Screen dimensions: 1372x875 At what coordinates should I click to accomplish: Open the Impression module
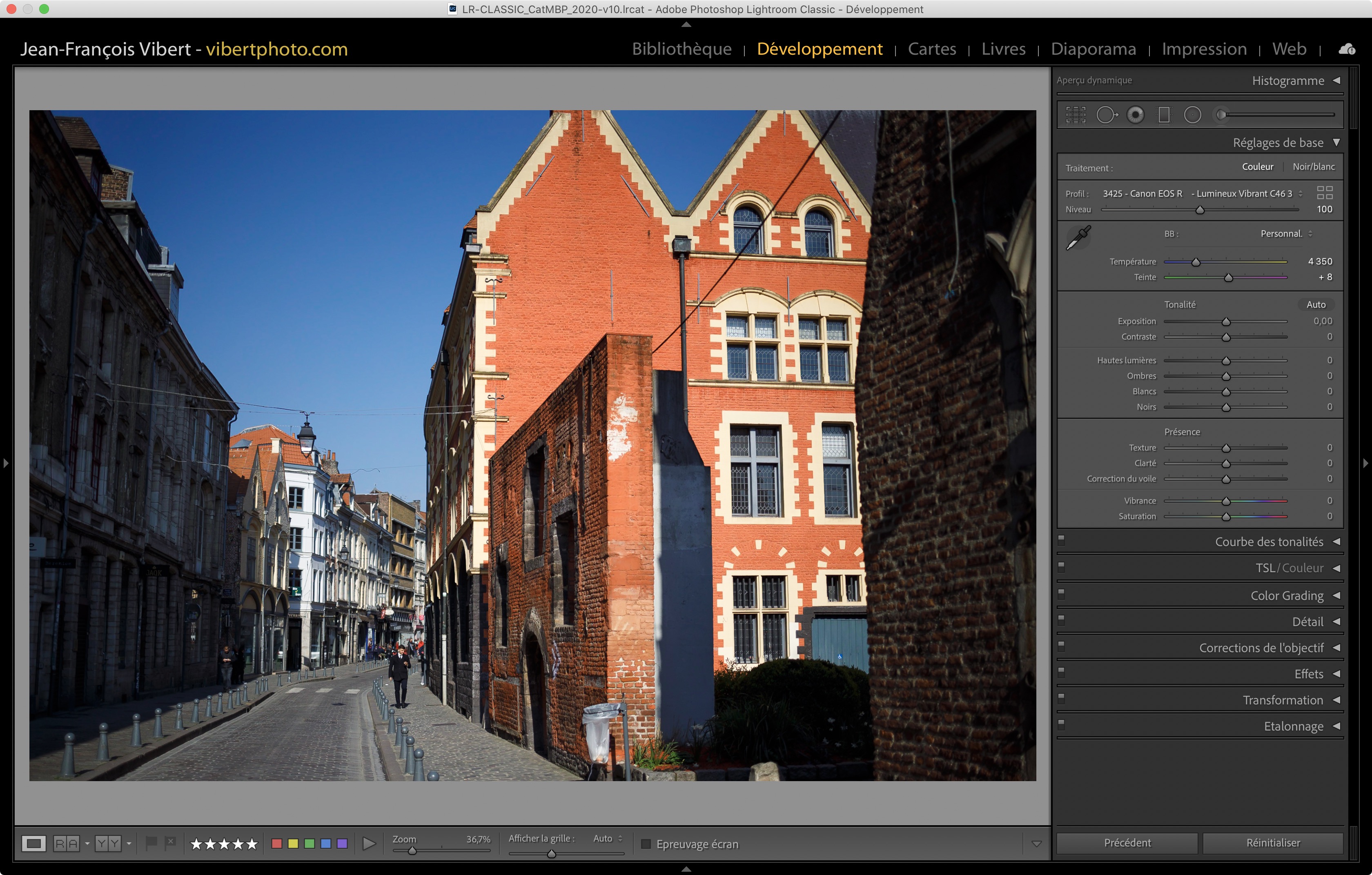(x=1204, y=49)
